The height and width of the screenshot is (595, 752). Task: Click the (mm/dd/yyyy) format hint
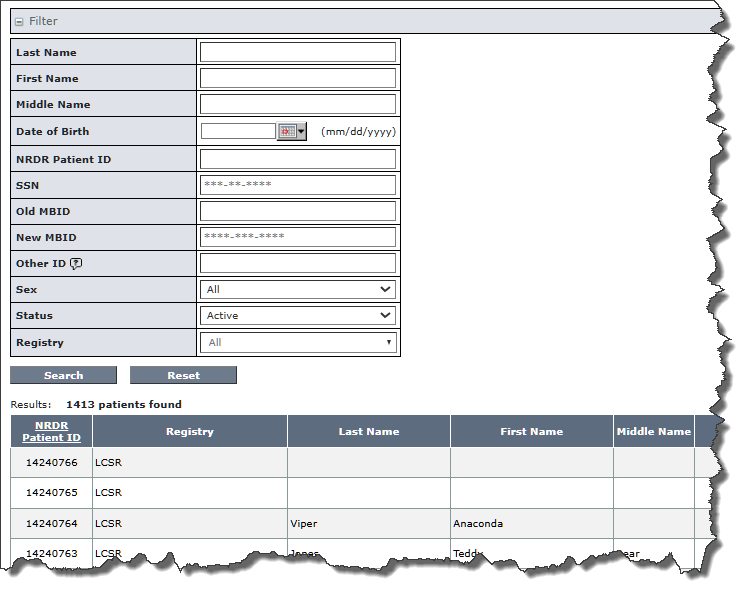(358, 131)
